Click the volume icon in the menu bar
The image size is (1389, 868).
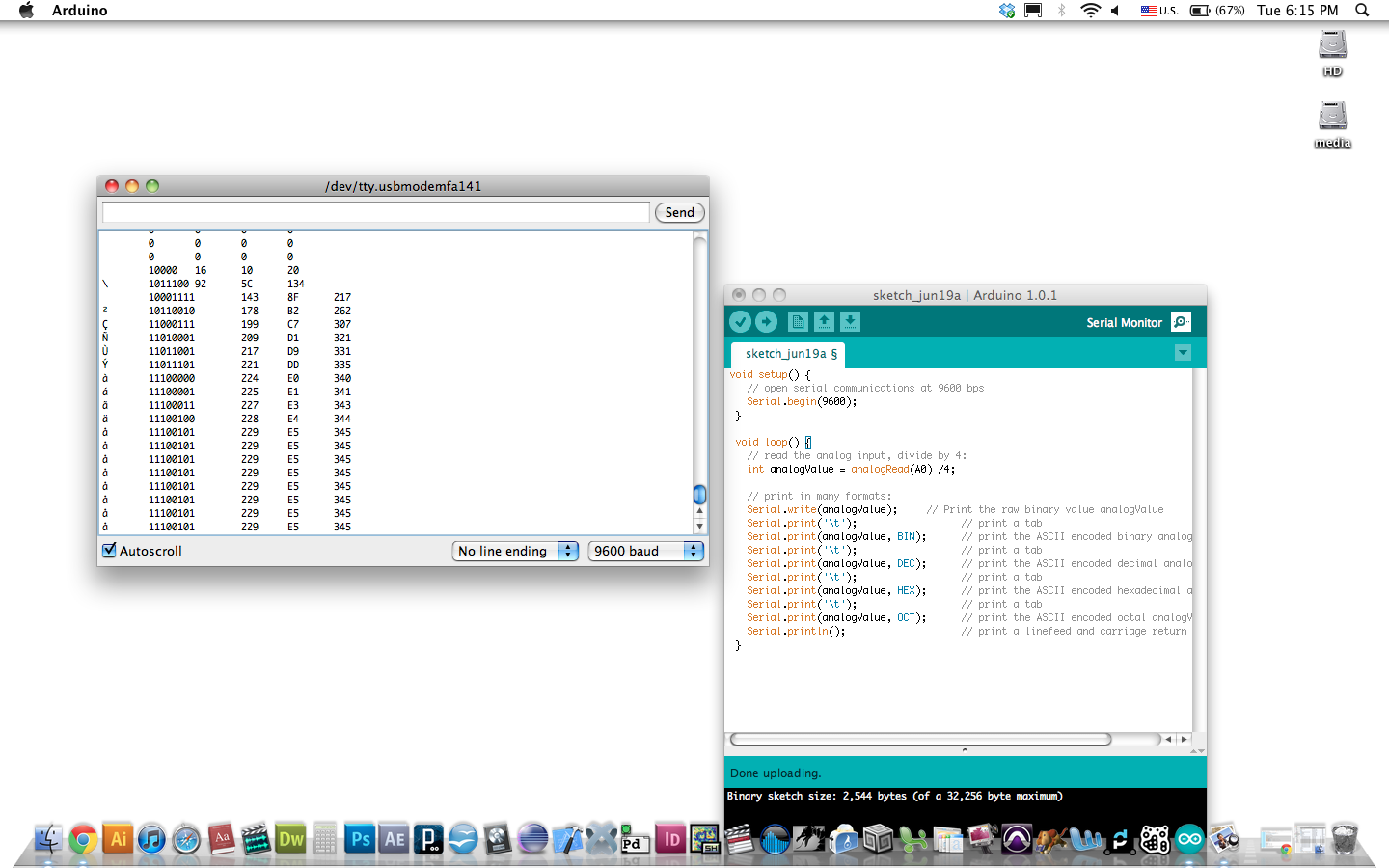coord(1116,10)
